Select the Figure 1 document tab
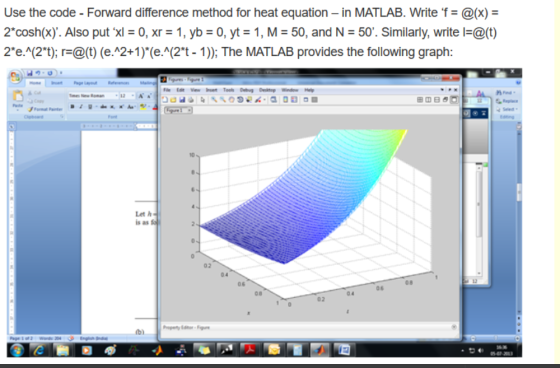Image resolution: width=560 pixels, height=368 pixels. pyautogui.click(x=178, y=110)
